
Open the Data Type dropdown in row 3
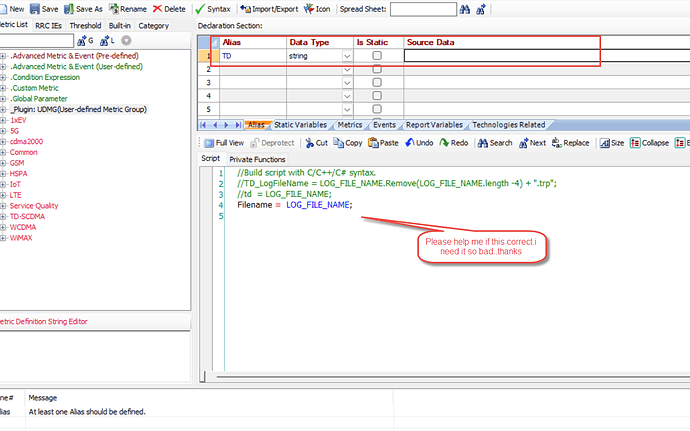tap(347, 83)
